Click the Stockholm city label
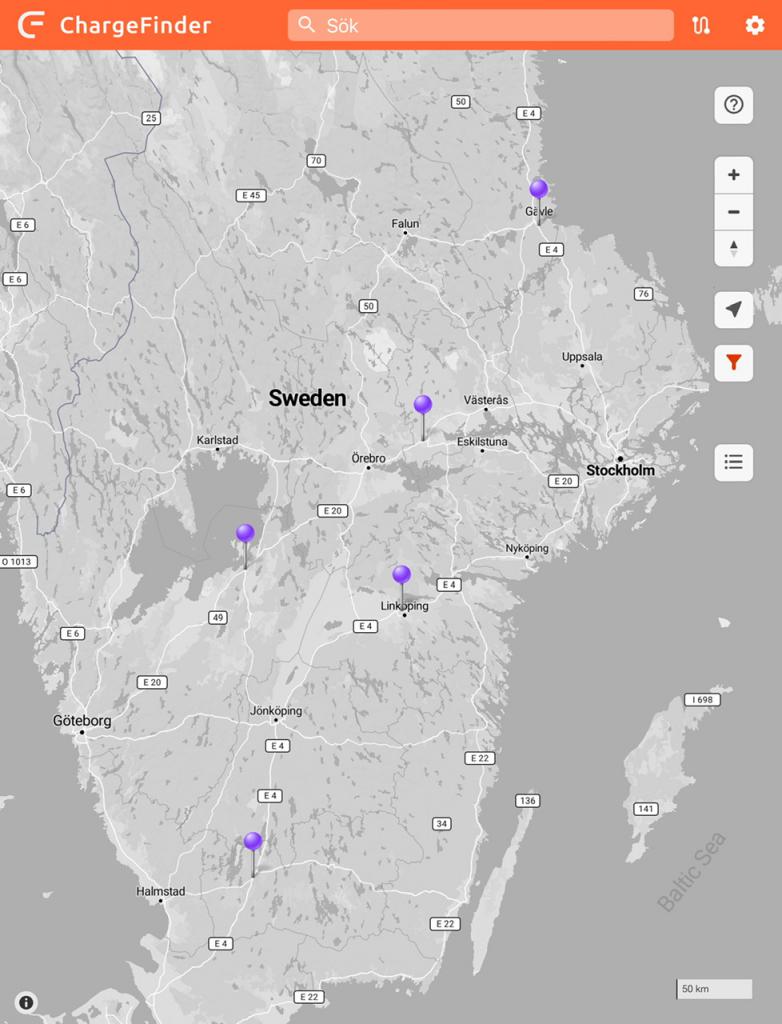Image resolution: width=782 pixels, height=1024 pixels. point(620,470)
